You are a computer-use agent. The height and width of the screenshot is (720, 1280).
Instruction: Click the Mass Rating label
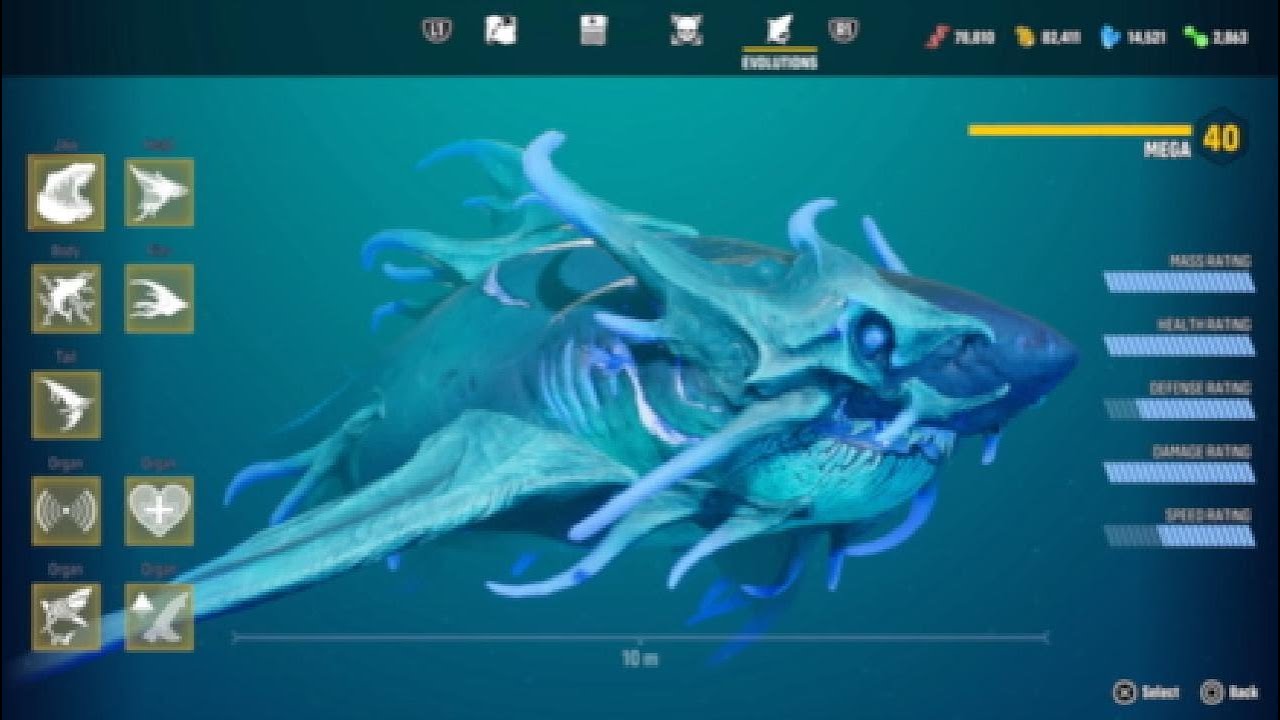1210,261
